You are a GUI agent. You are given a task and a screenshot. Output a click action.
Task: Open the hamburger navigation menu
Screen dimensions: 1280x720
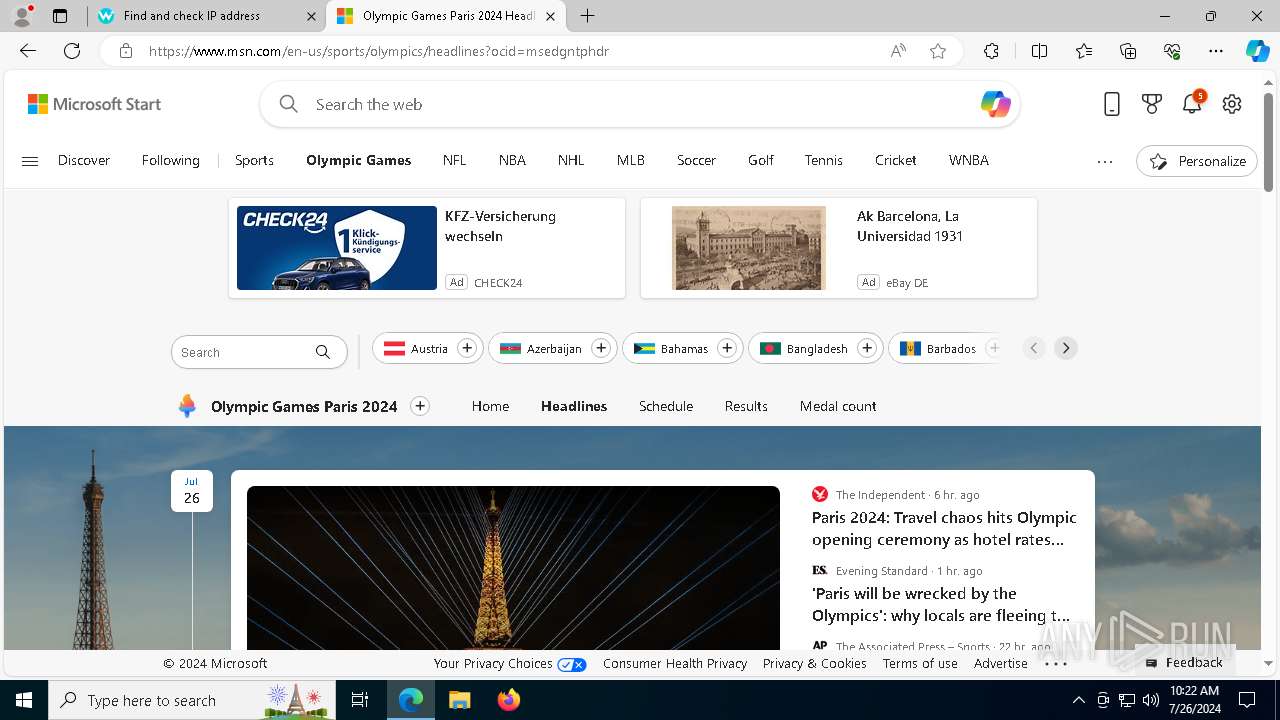click(30, 161)
